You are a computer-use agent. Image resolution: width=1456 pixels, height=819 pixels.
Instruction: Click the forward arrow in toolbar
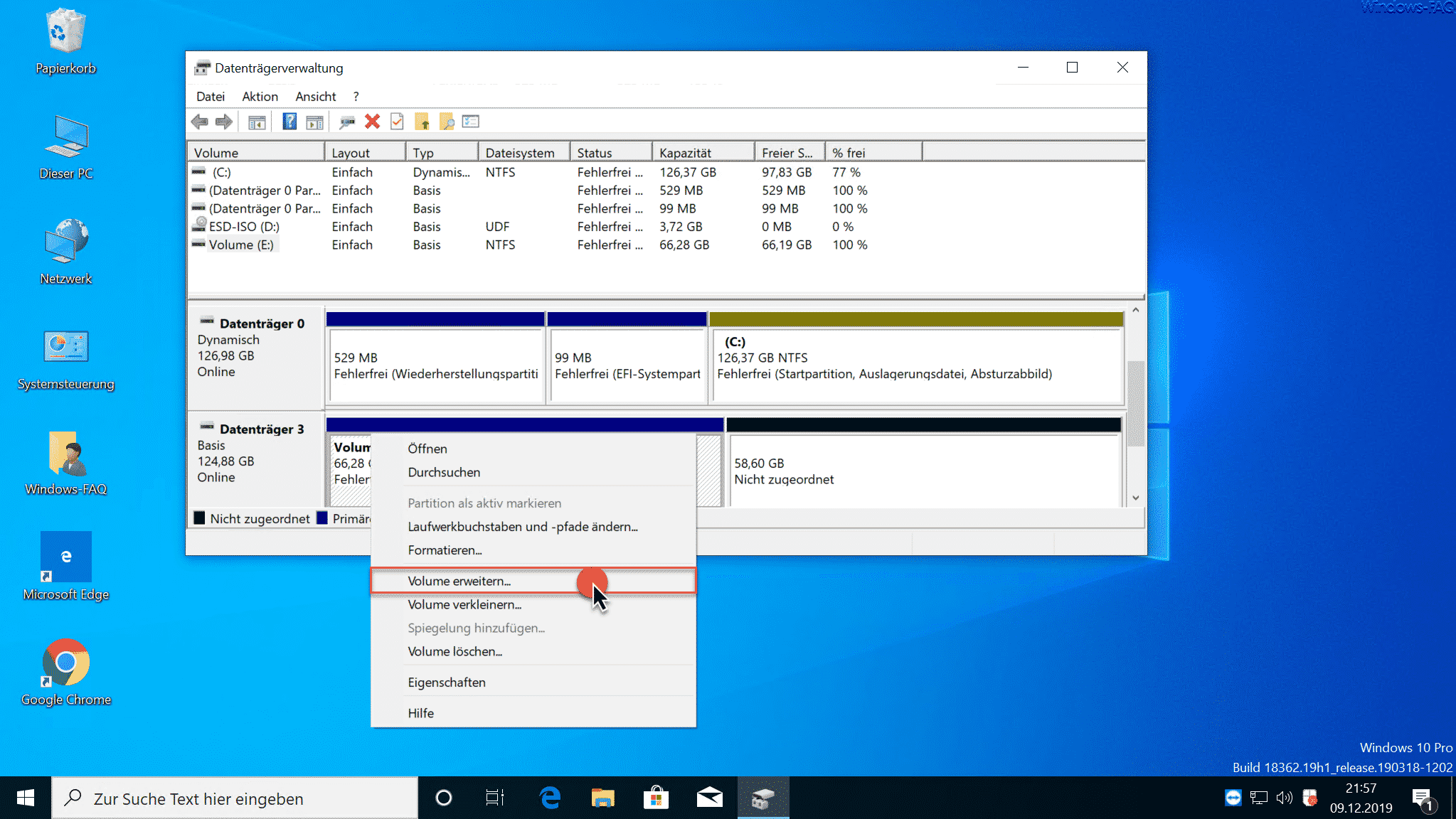coord(224,122)
